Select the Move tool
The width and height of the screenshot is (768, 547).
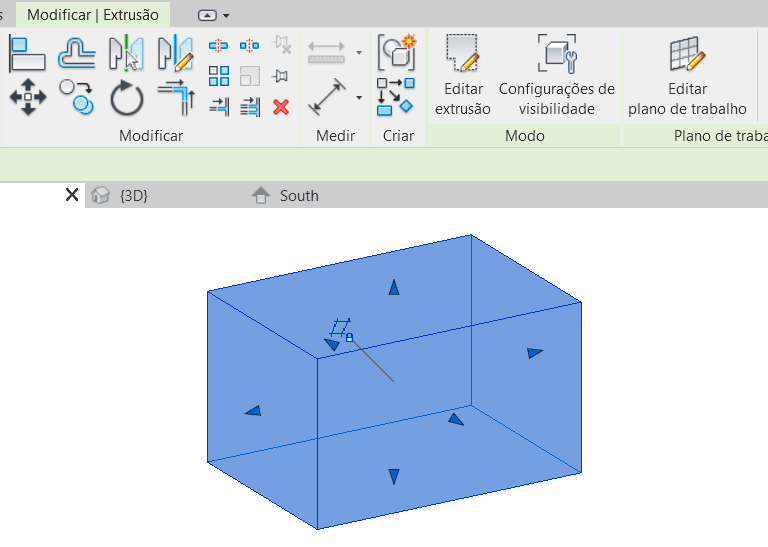[27, 98]
